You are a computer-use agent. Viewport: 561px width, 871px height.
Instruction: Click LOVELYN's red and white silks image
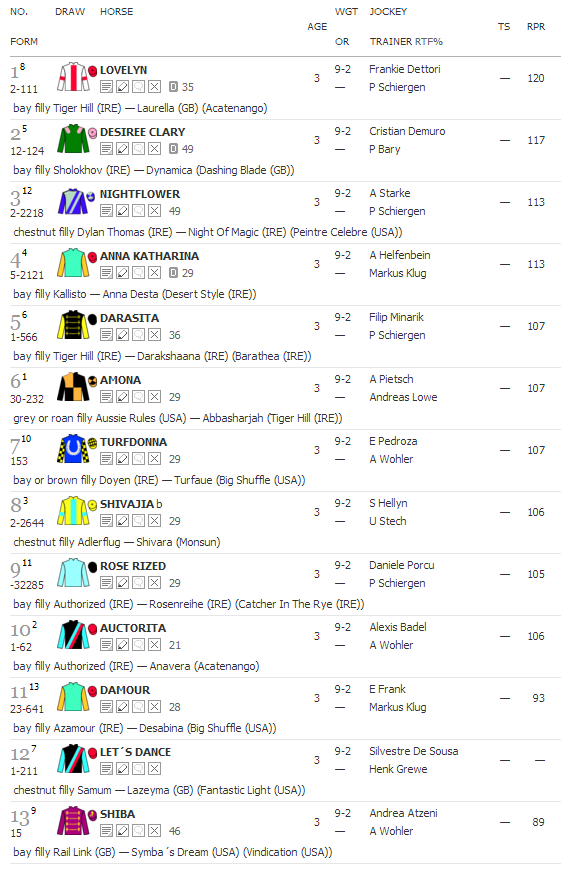[x=73, y=77]
